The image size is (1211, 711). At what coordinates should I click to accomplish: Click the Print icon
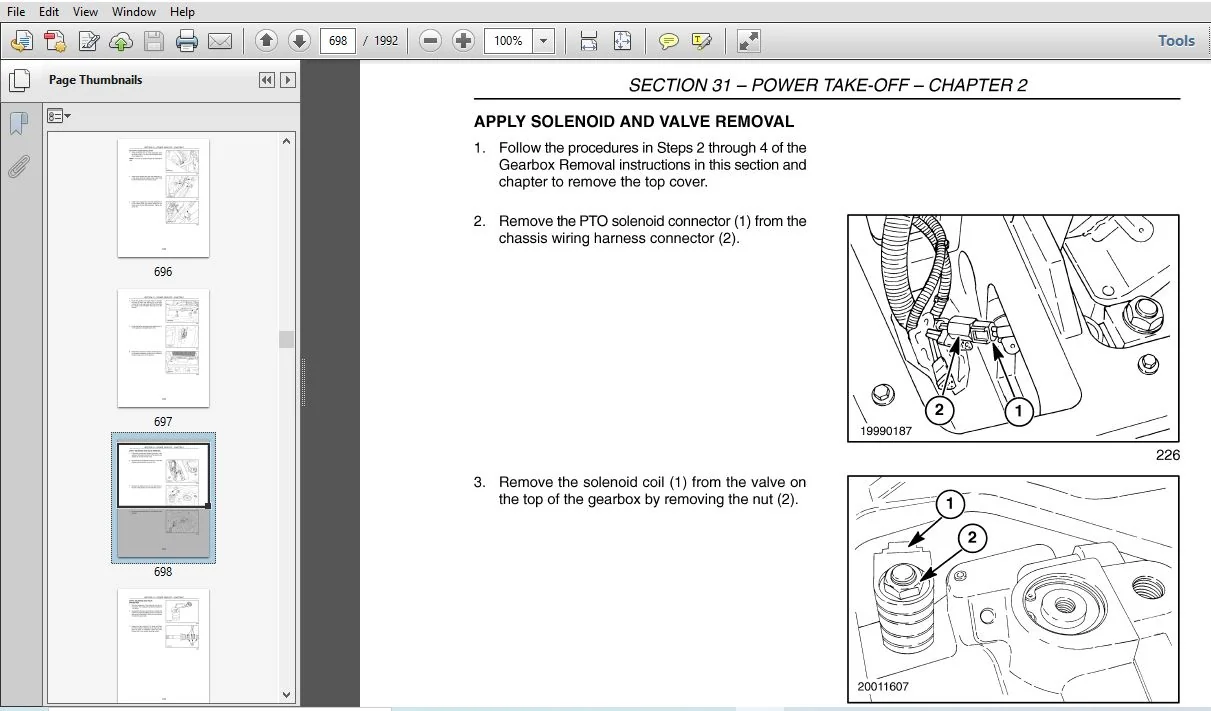click(186, 41)
